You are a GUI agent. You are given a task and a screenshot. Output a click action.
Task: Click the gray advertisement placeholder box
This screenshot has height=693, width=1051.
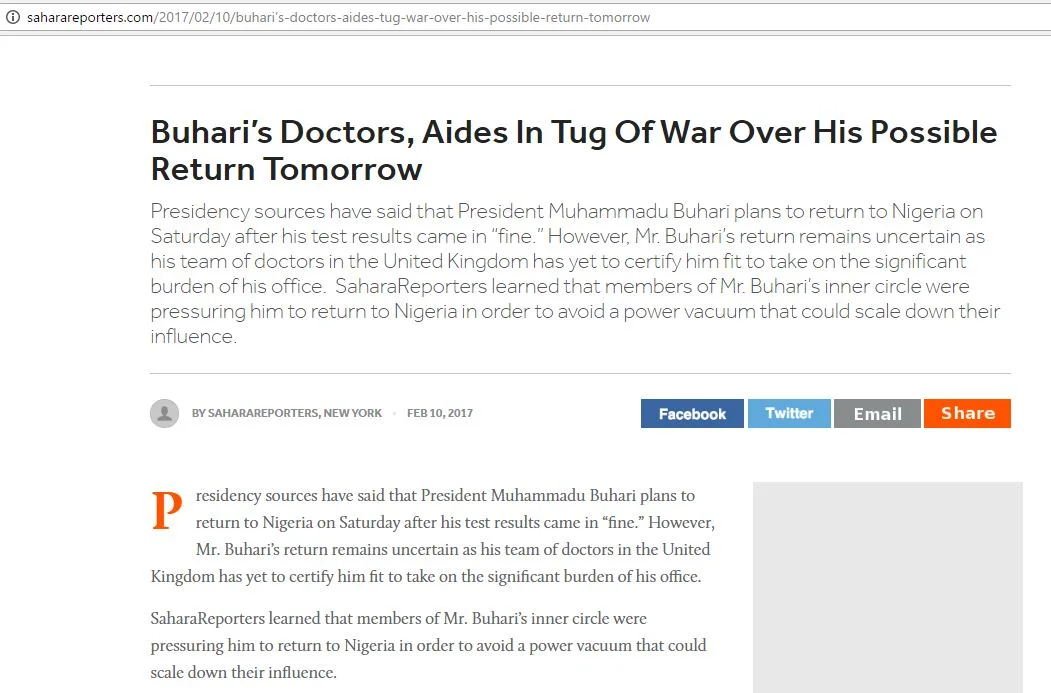click(x=887, y=587)
